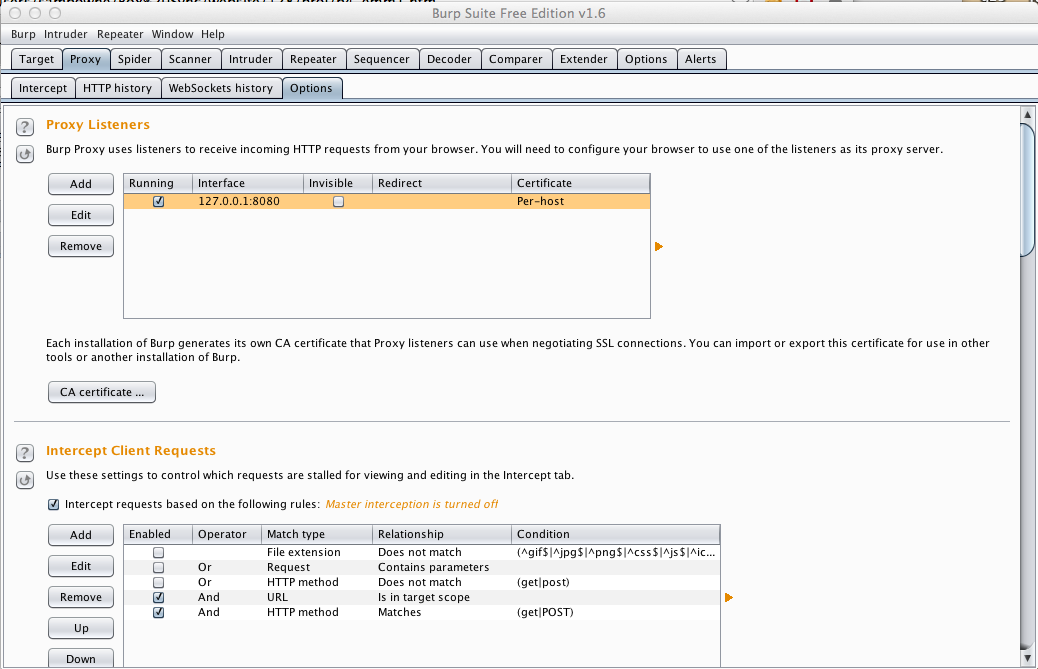Image resolution: width=1038 pixels, height=669 pixels.
Task: Uncheck Running for 127.0.0.1:8080 listener
Action: pyautogui.click(x=158, y=201)
